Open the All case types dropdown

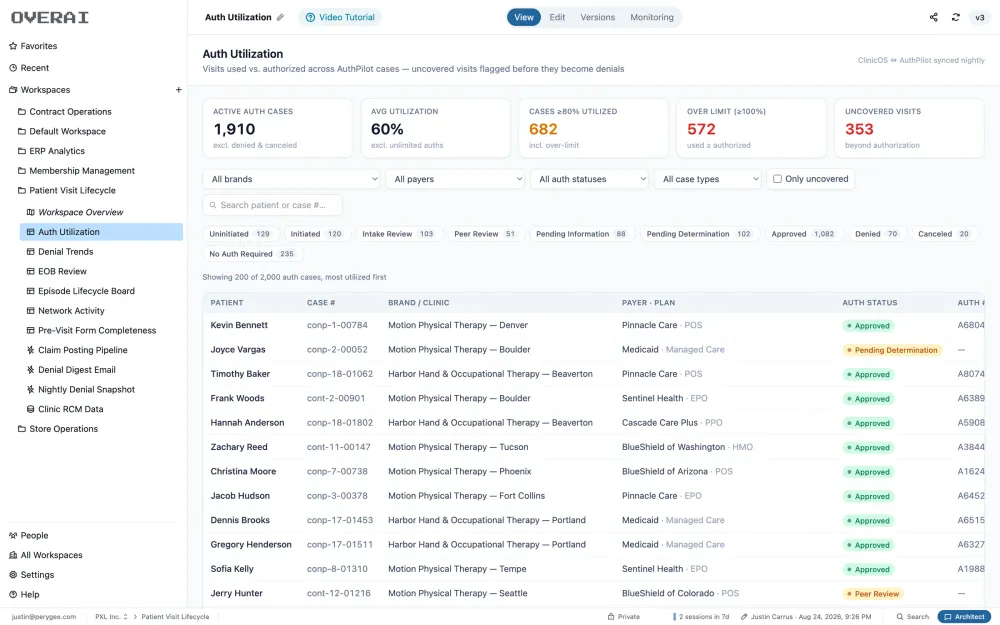708,179
